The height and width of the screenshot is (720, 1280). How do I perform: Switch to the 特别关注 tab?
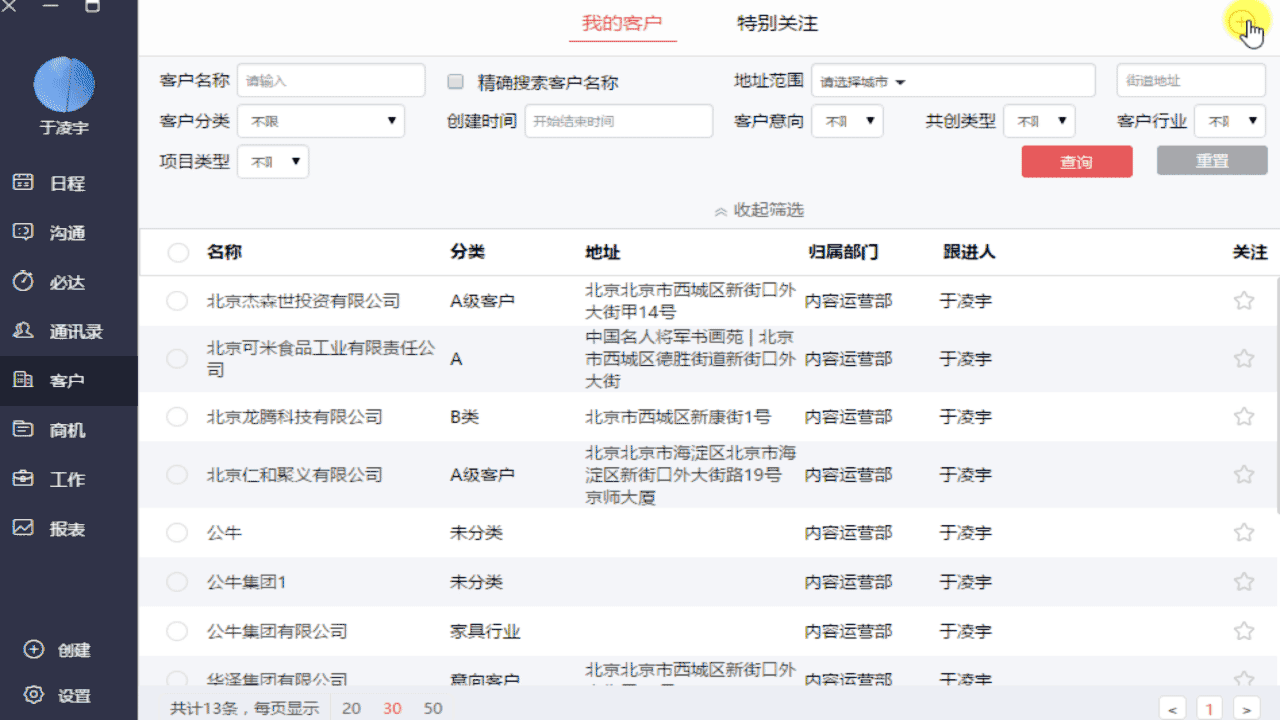coord(777,23)
